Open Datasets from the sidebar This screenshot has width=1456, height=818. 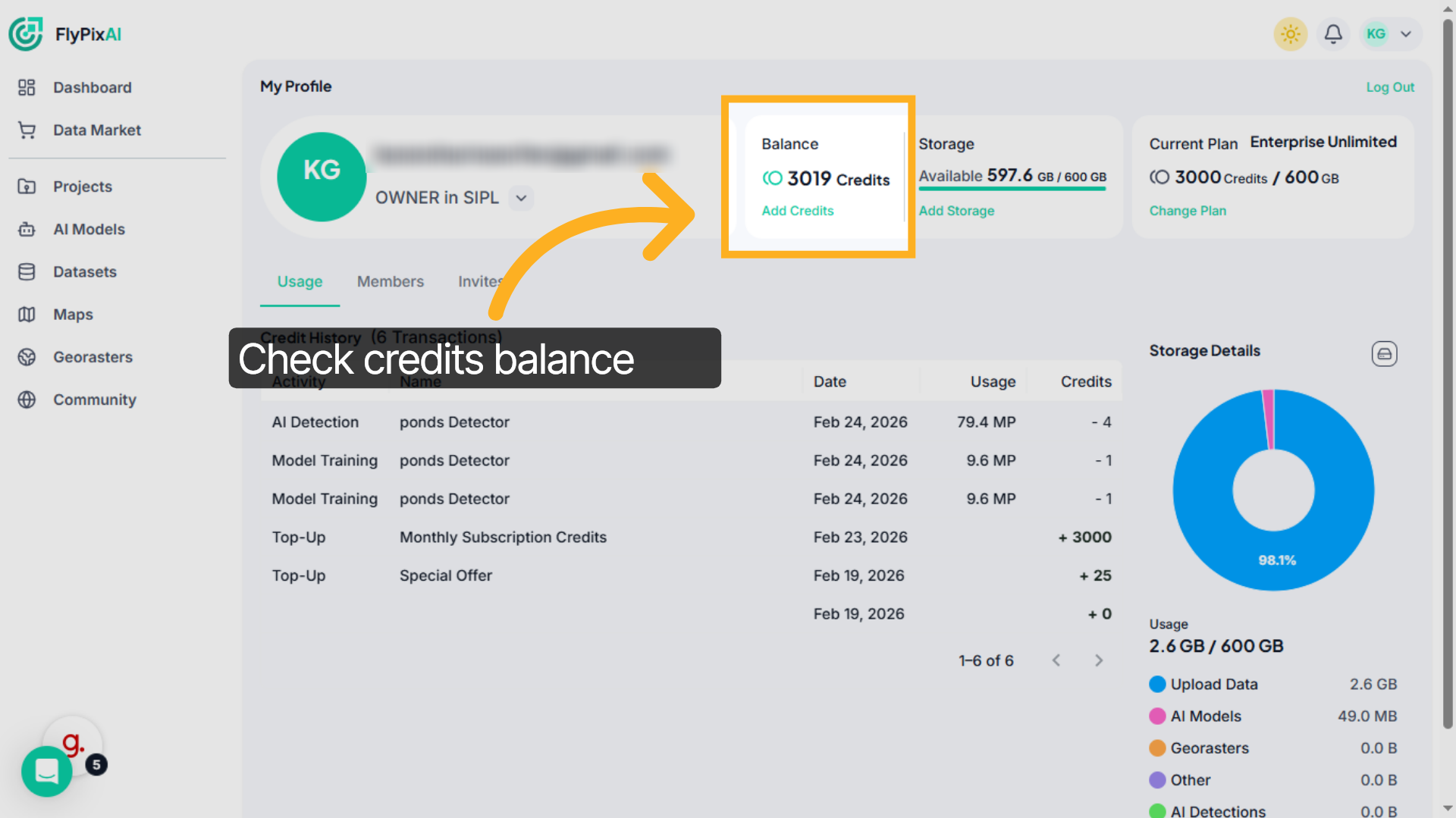(x=84, y=271)
